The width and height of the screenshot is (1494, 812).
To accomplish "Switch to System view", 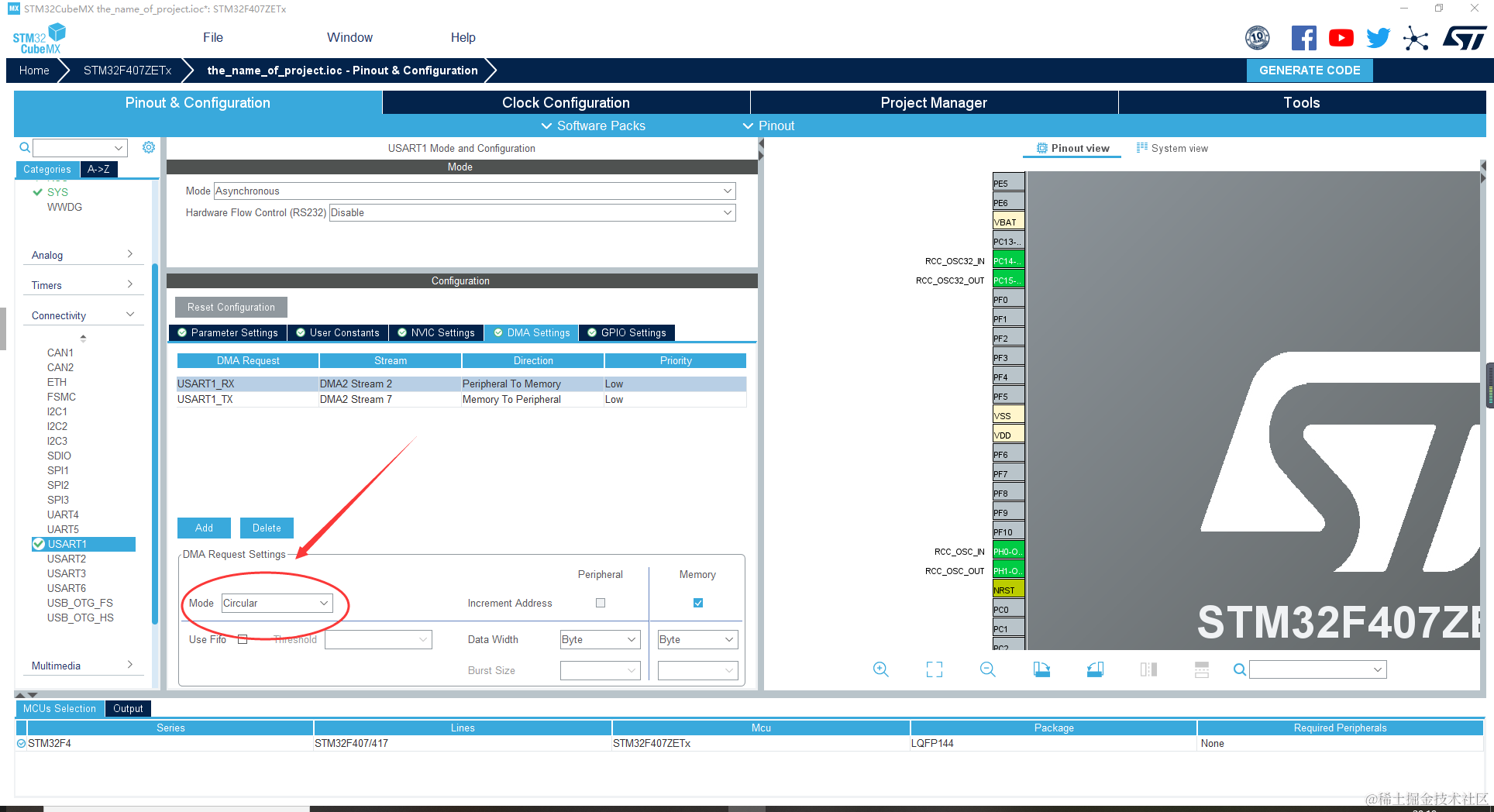I will point(1172,148).
